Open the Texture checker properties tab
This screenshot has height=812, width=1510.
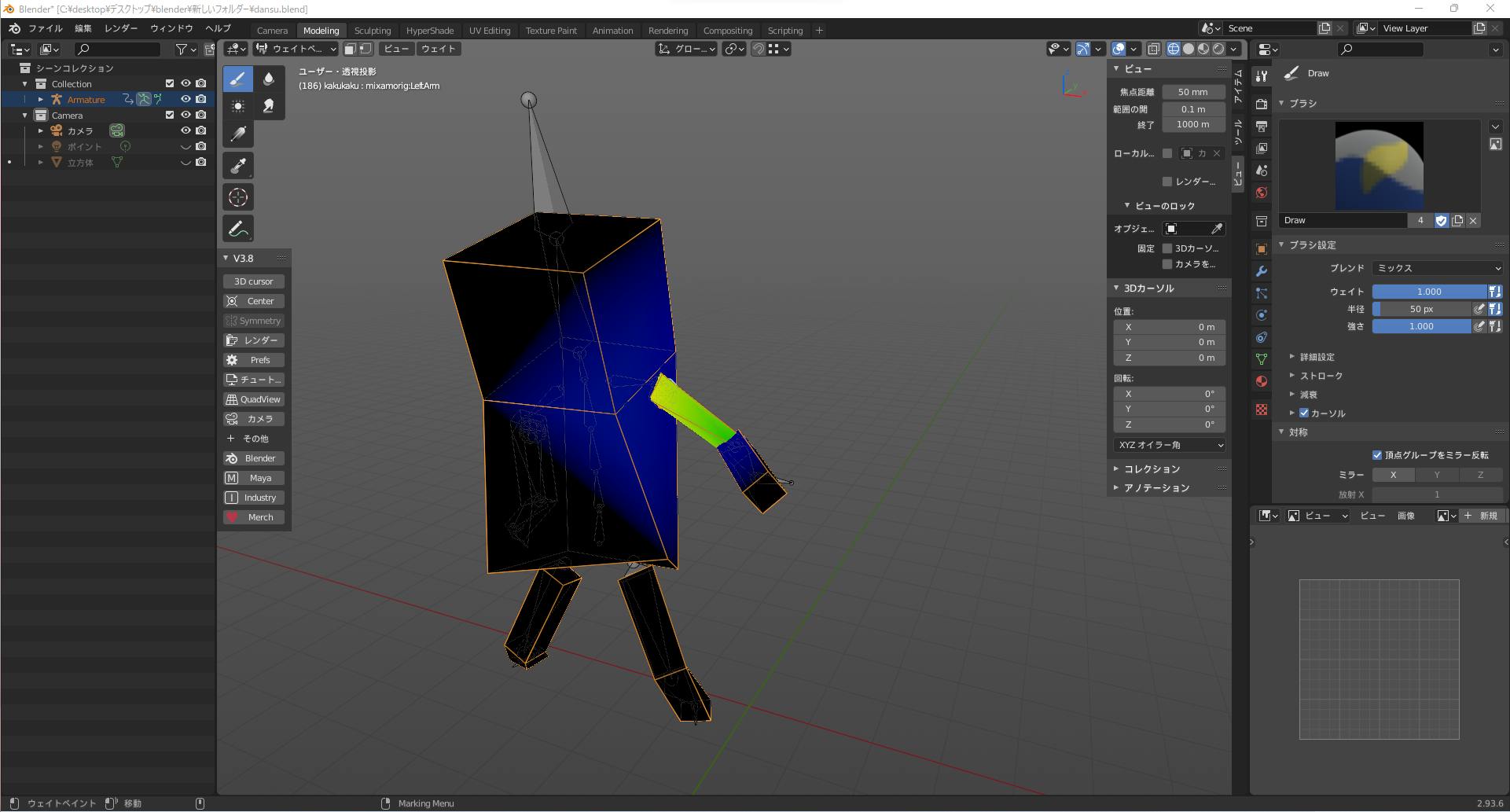(1262, 410)
